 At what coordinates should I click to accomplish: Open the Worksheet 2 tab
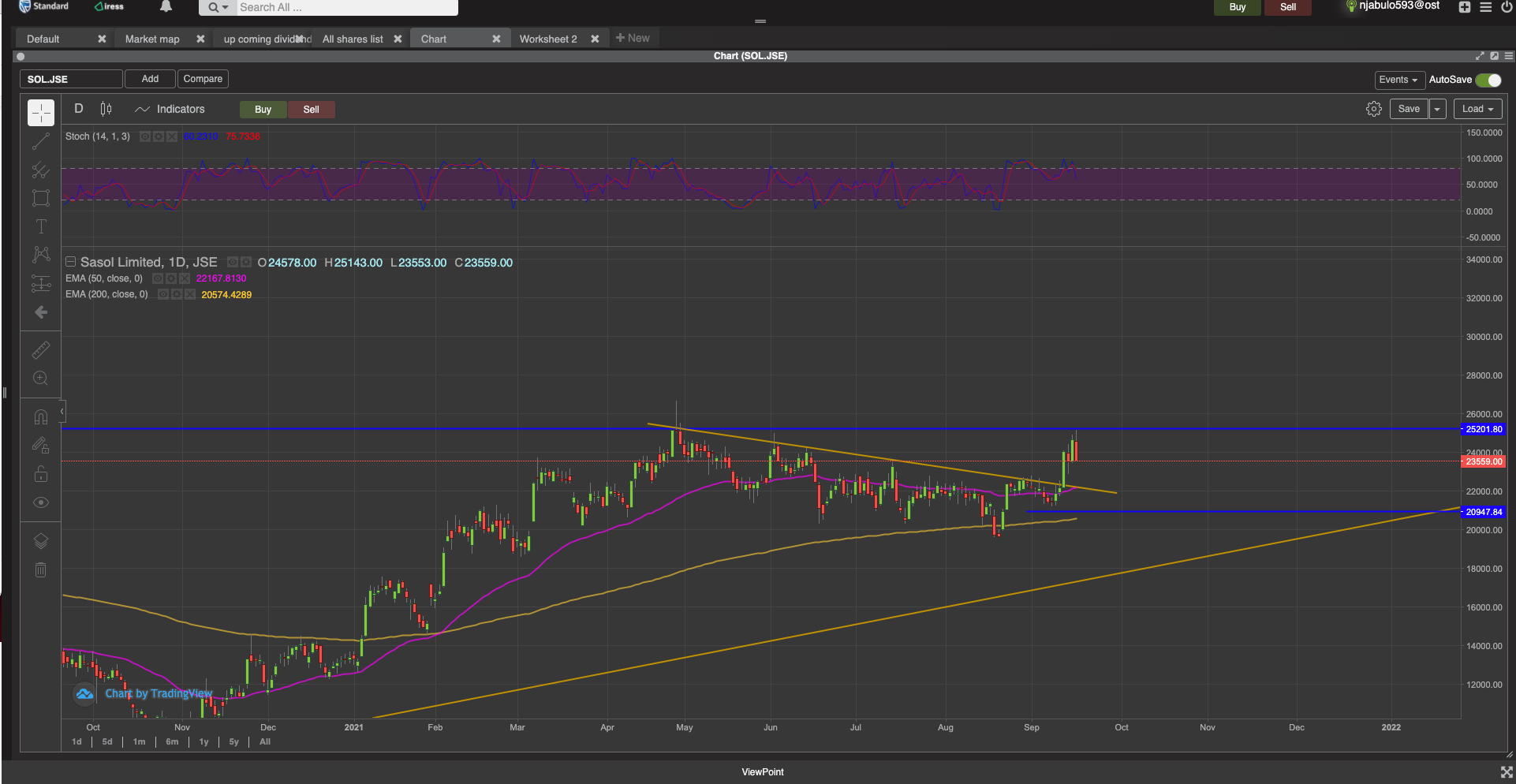pyautogui.click(x=548, y=39)
